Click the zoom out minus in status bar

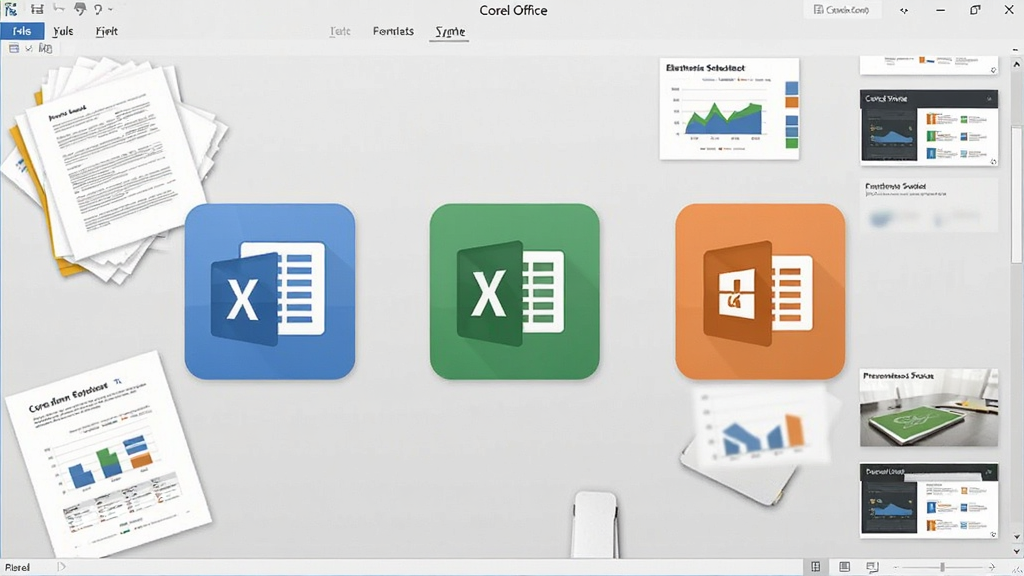click(895, 567)
